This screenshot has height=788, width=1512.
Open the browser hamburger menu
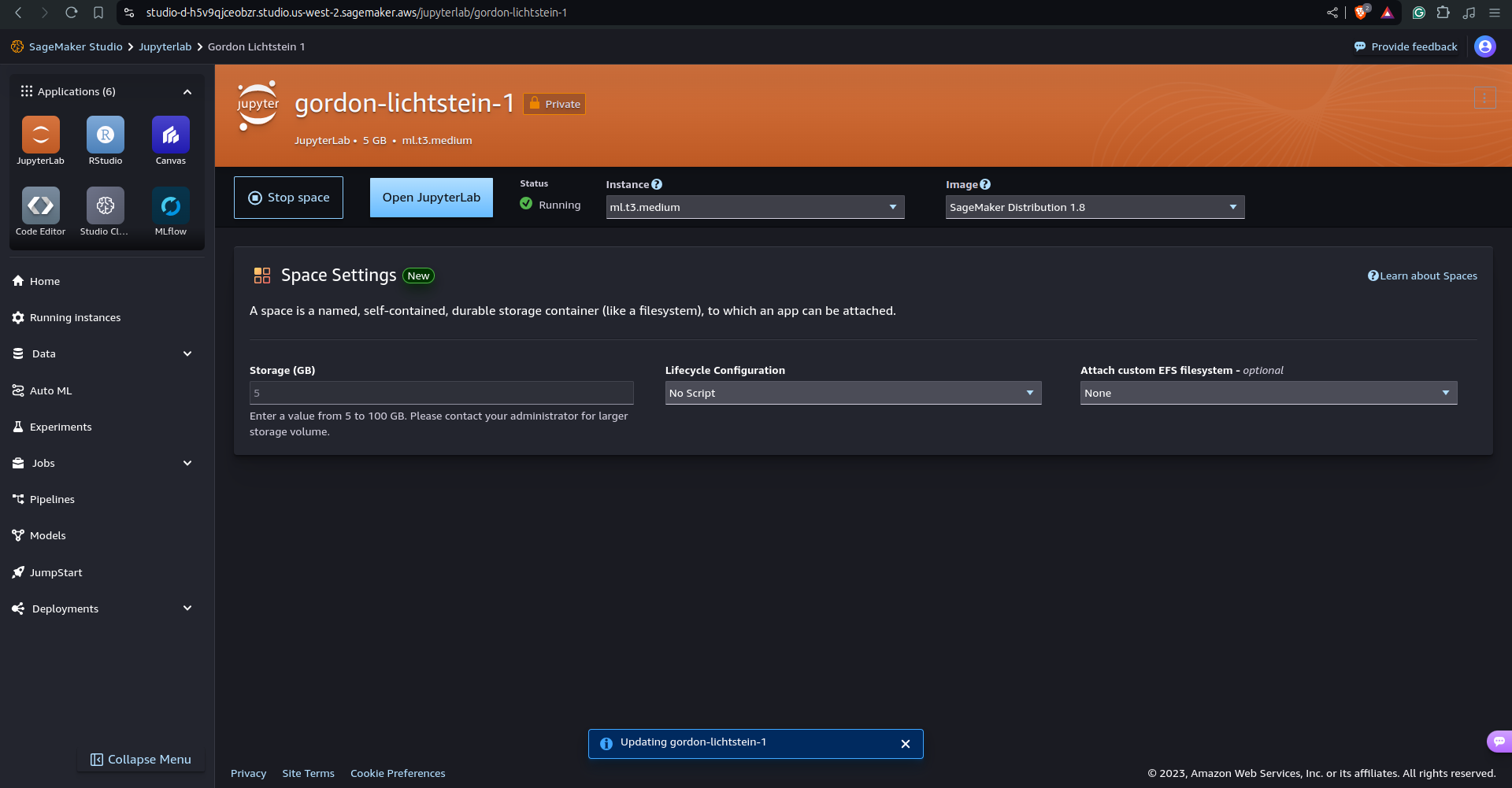1495,13
